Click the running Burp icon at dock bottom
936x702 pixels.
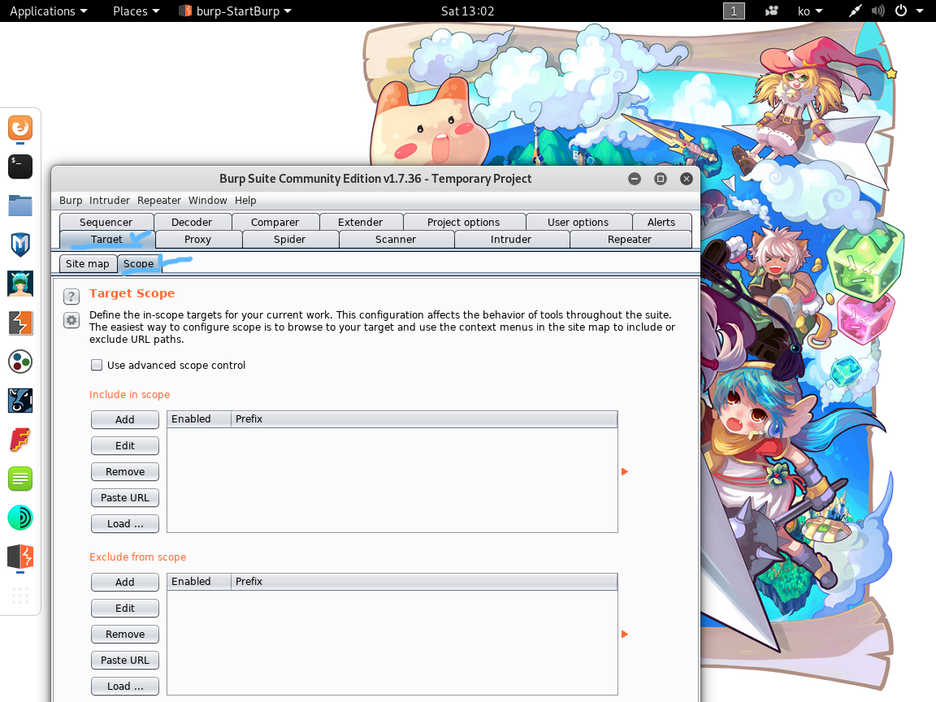(x=20, y=556)
